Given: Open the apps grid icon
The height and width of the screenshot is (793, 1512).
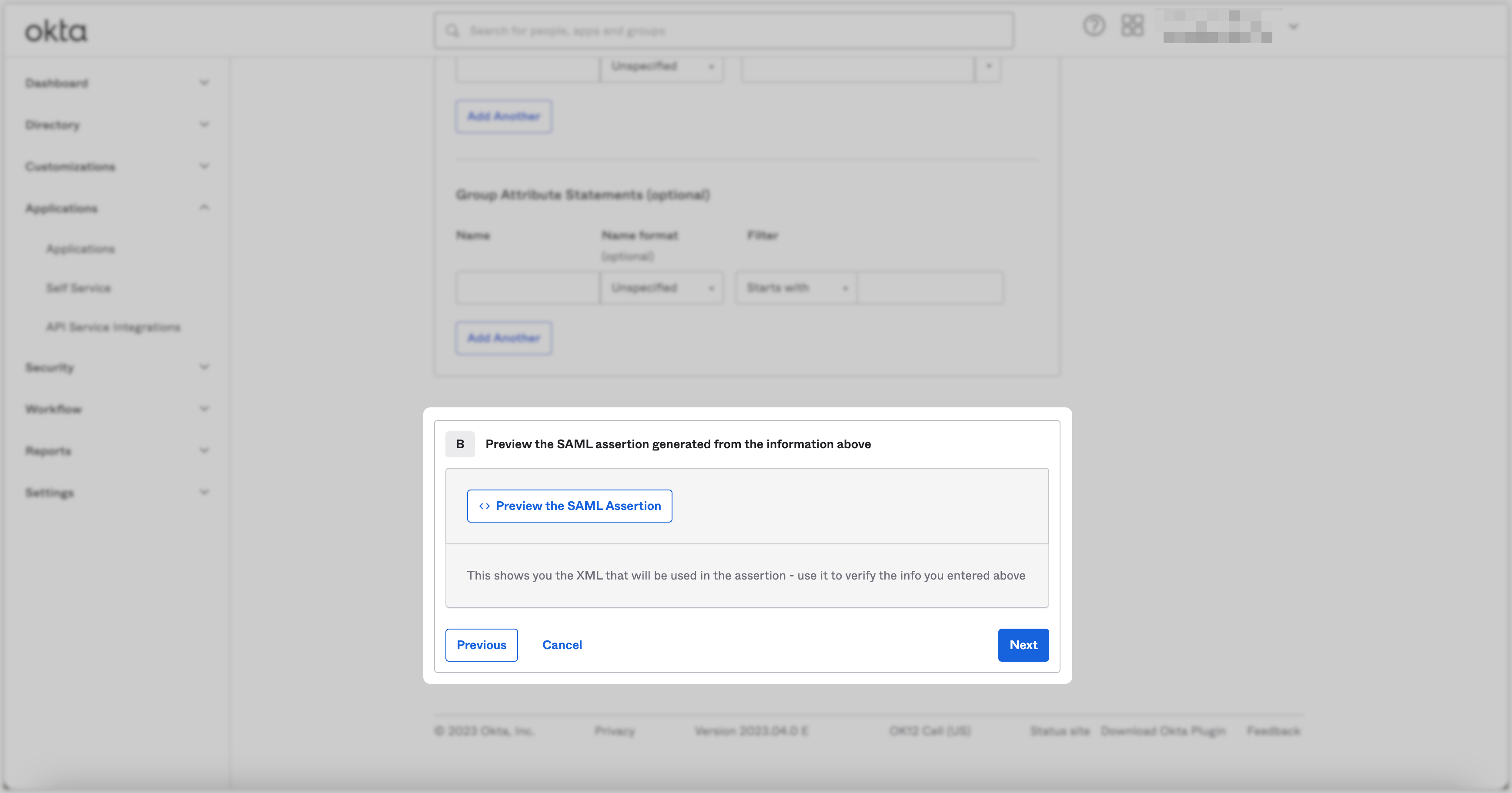Looking at the screenshot, I should click(x=1132, y=26).
